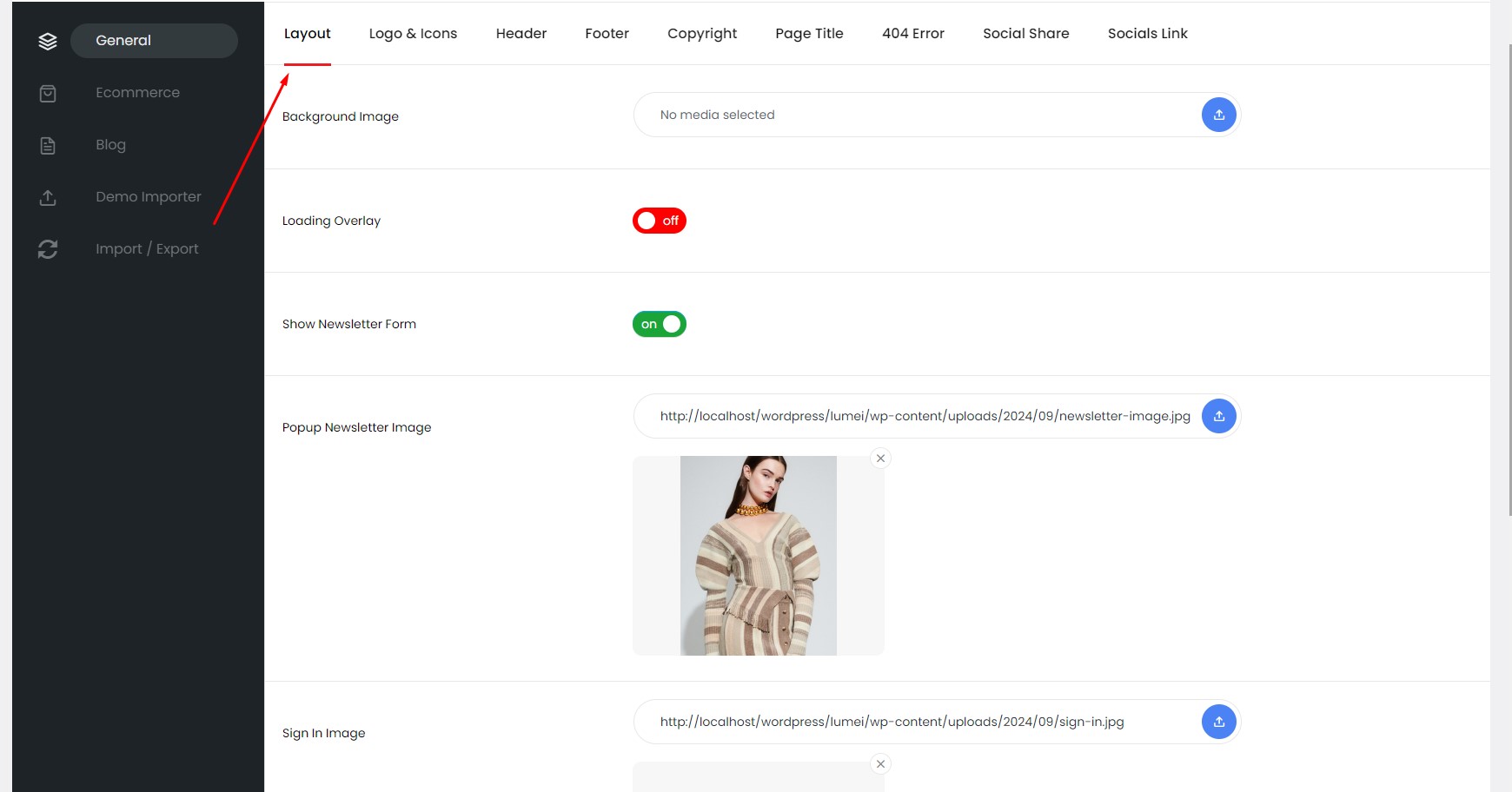Click the Background Image media field

912,115
